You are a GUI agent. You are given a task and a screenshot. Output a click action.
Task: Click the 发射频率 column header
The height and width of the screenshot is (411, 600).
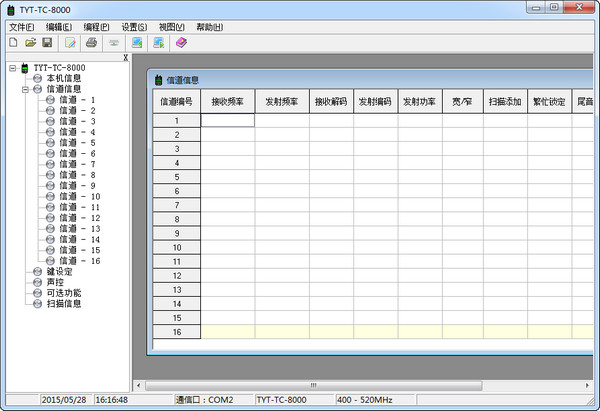282,101
